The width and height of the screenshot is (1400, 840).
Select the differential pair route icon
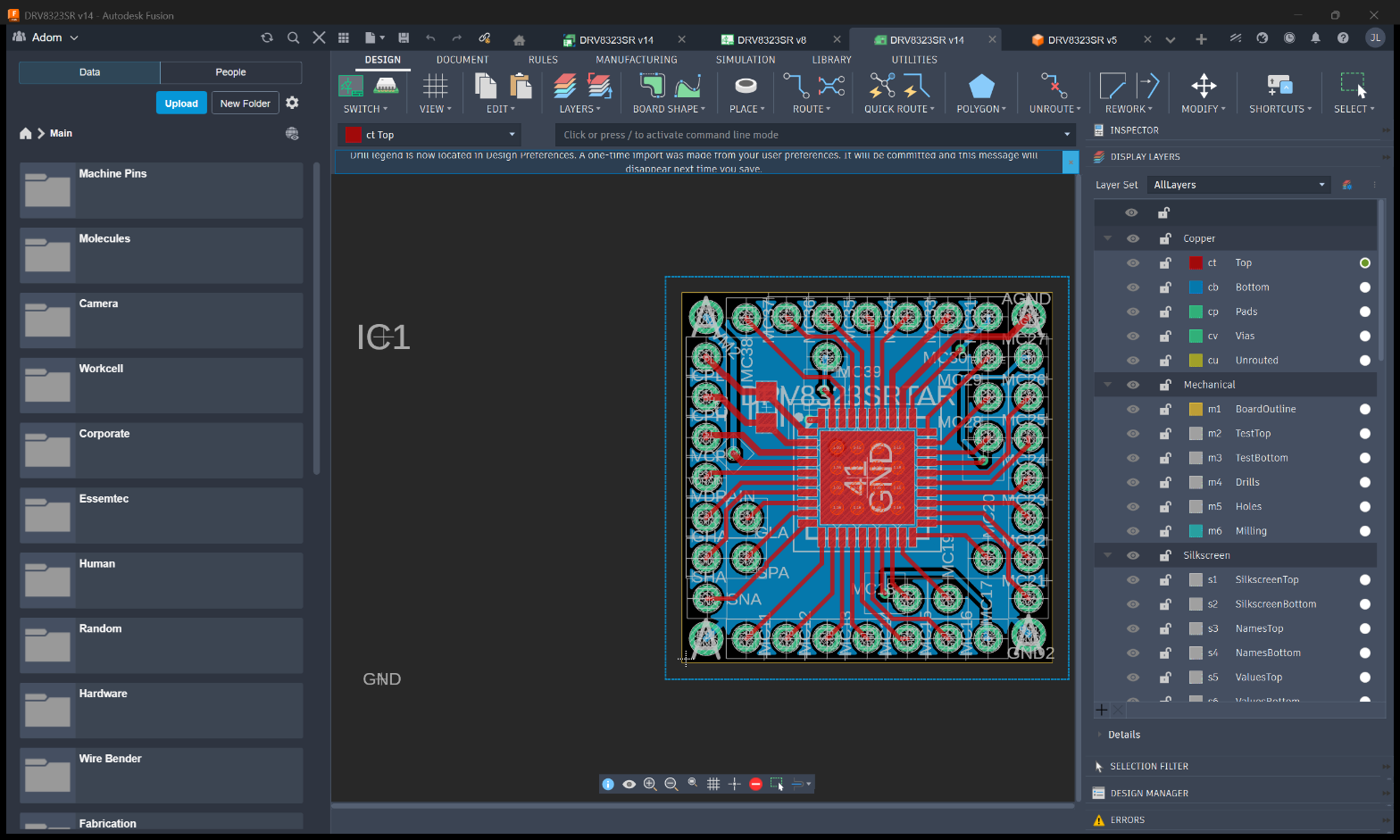click(x=831, y=86)
